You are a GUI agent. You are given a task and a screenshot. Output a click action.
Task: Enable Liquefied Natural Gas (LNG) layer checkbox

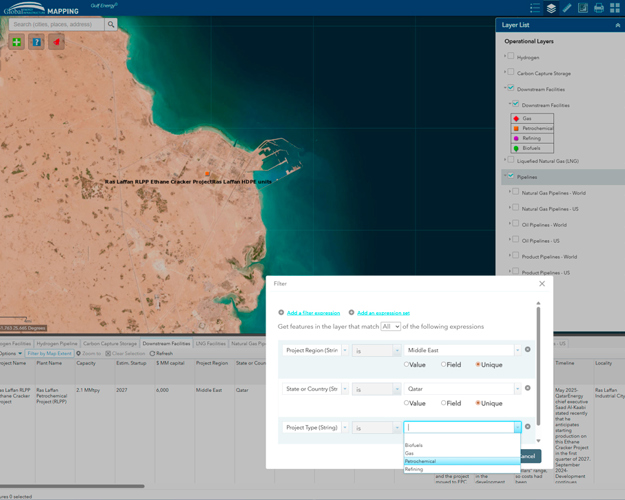point(511,159)
